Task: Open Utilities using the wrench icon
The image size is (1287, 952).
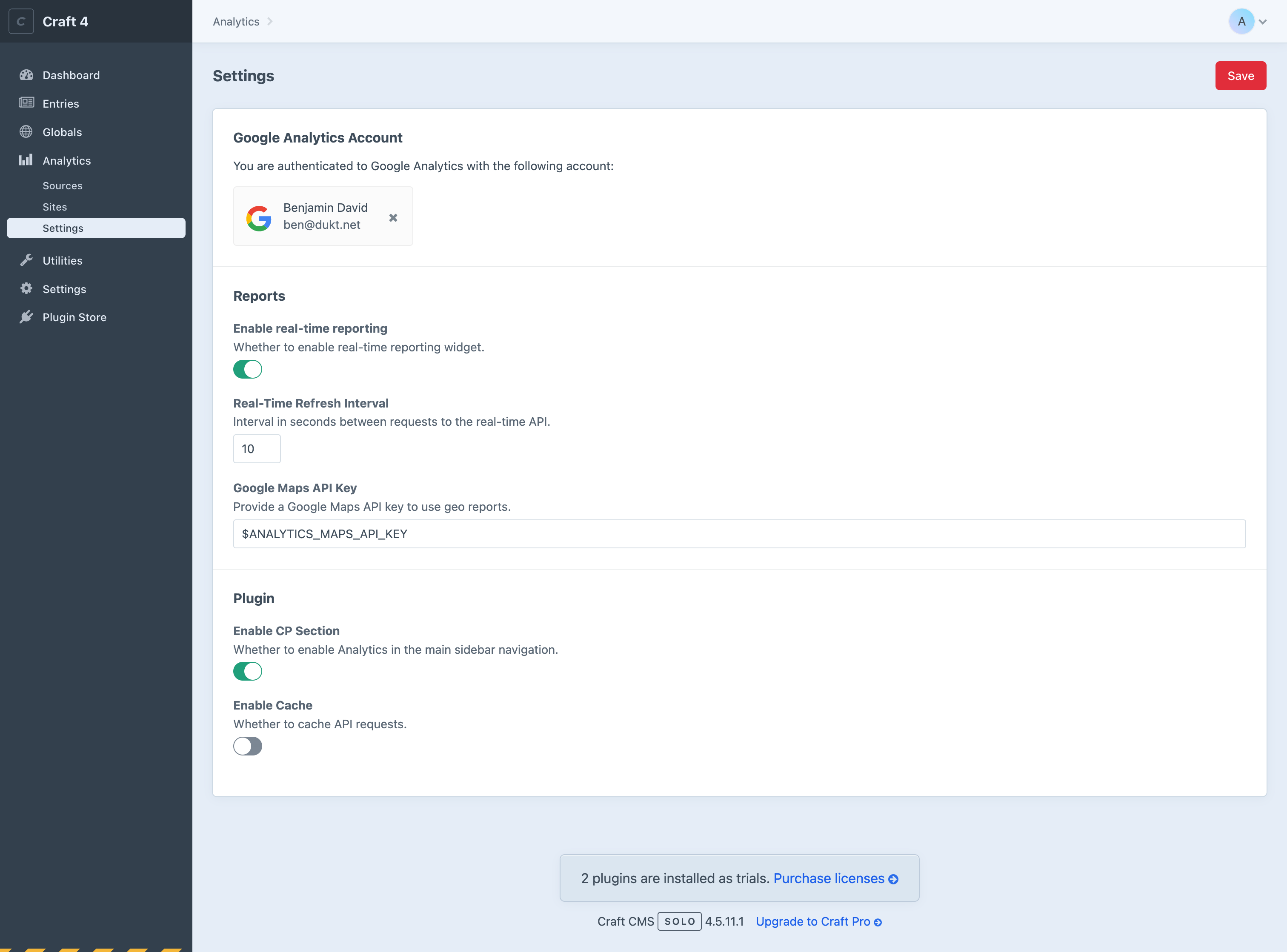Action: pos(26,260)
